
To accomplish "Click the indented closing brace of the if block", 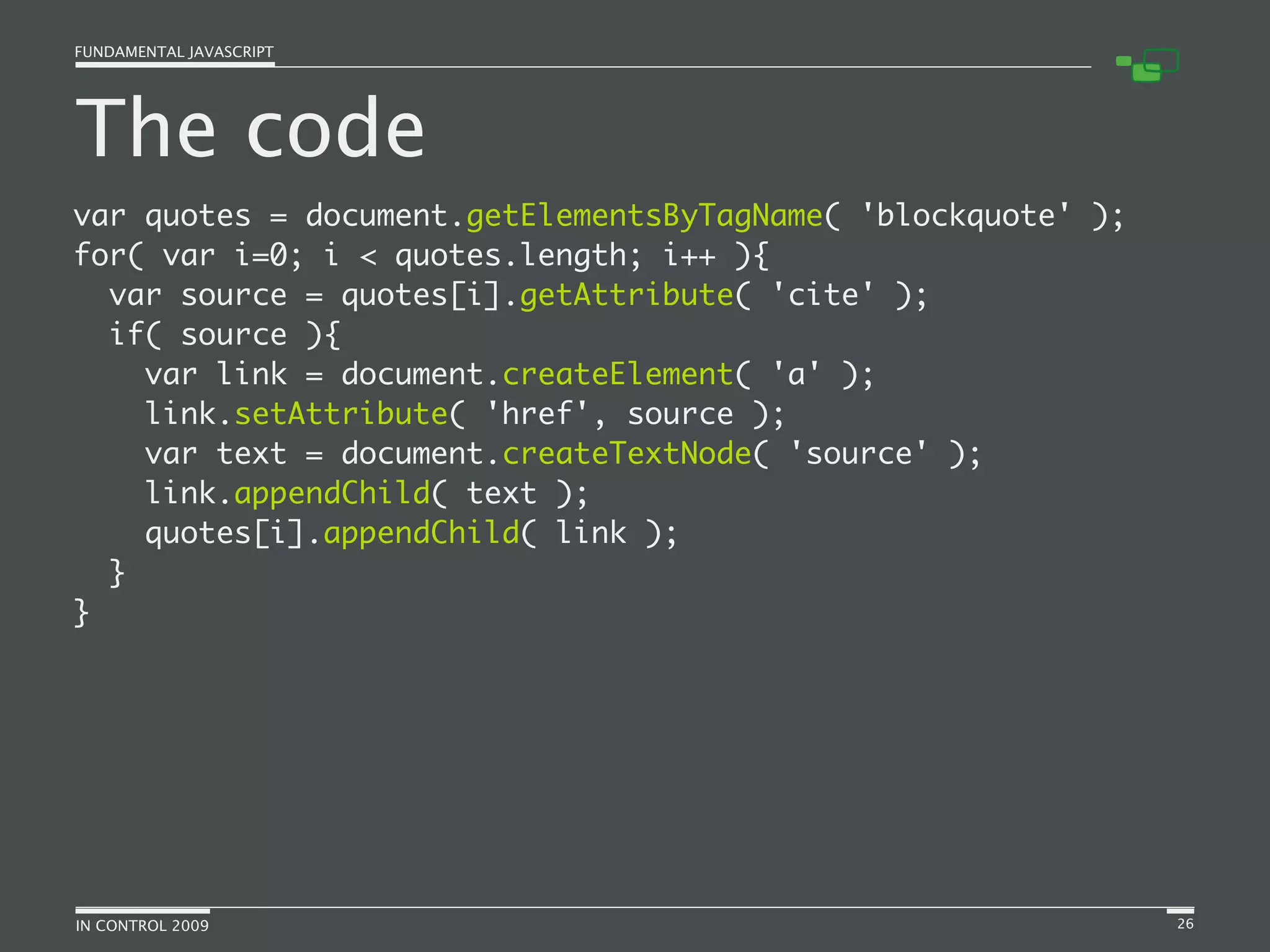I will click(x=117, y=573).
